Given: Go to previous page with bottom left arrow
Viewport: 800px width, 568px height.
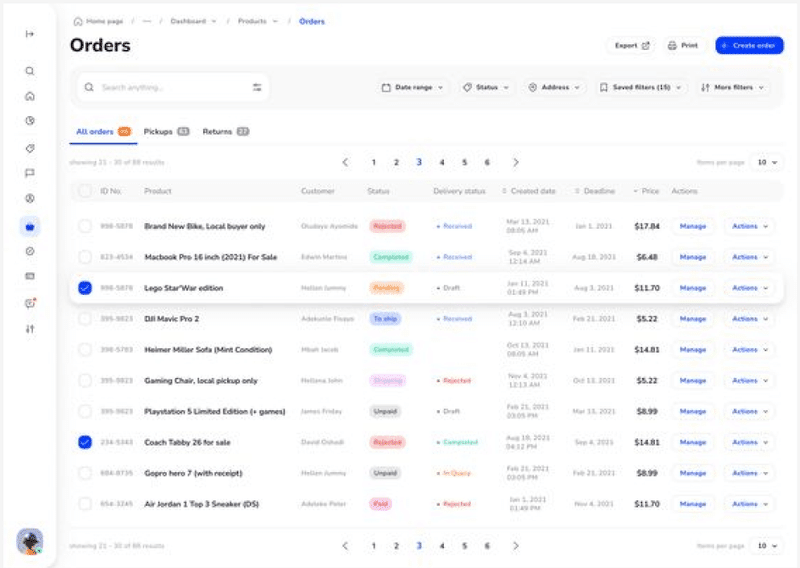Looking at the screenshot, I should (x=345, y=546).
